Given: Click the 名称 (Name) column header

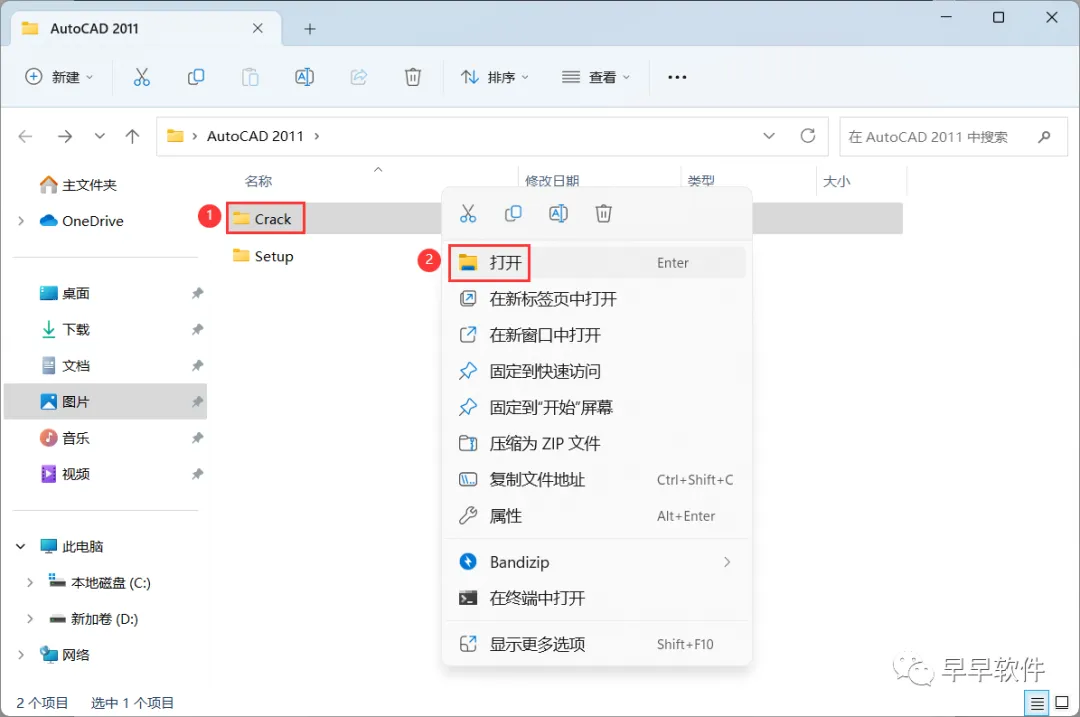Looking at the screenshot, I should tap(258, 181).
